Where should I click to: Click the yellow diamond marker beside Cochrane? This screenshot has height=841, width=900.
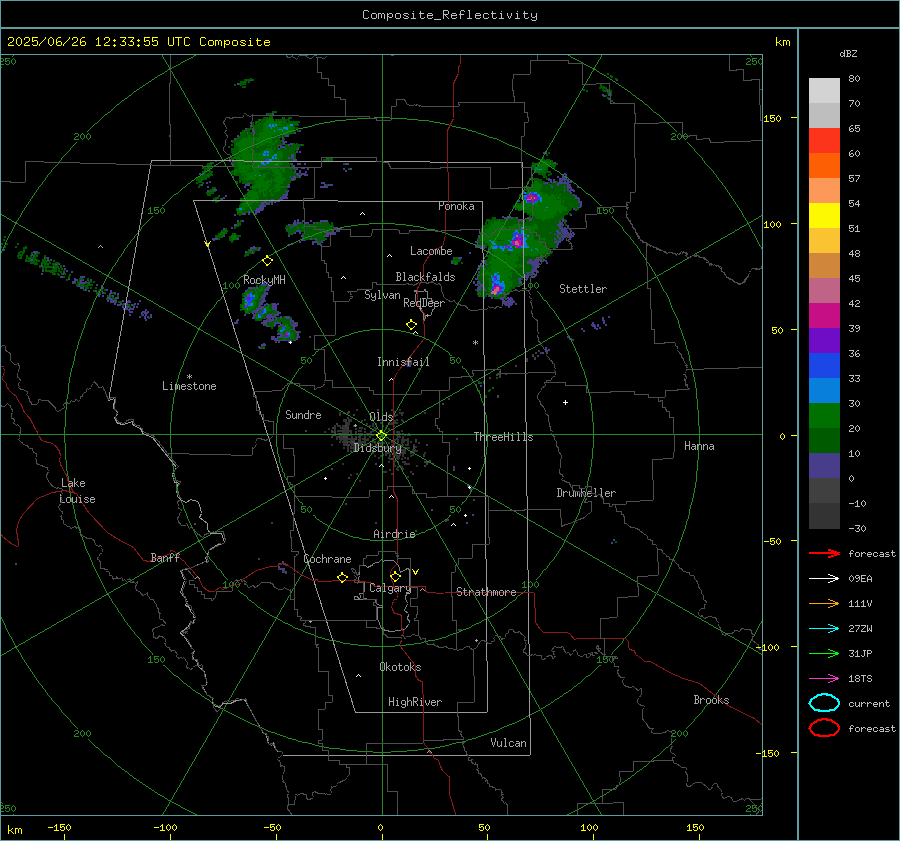pyautogui.click(x=343, y=577)
